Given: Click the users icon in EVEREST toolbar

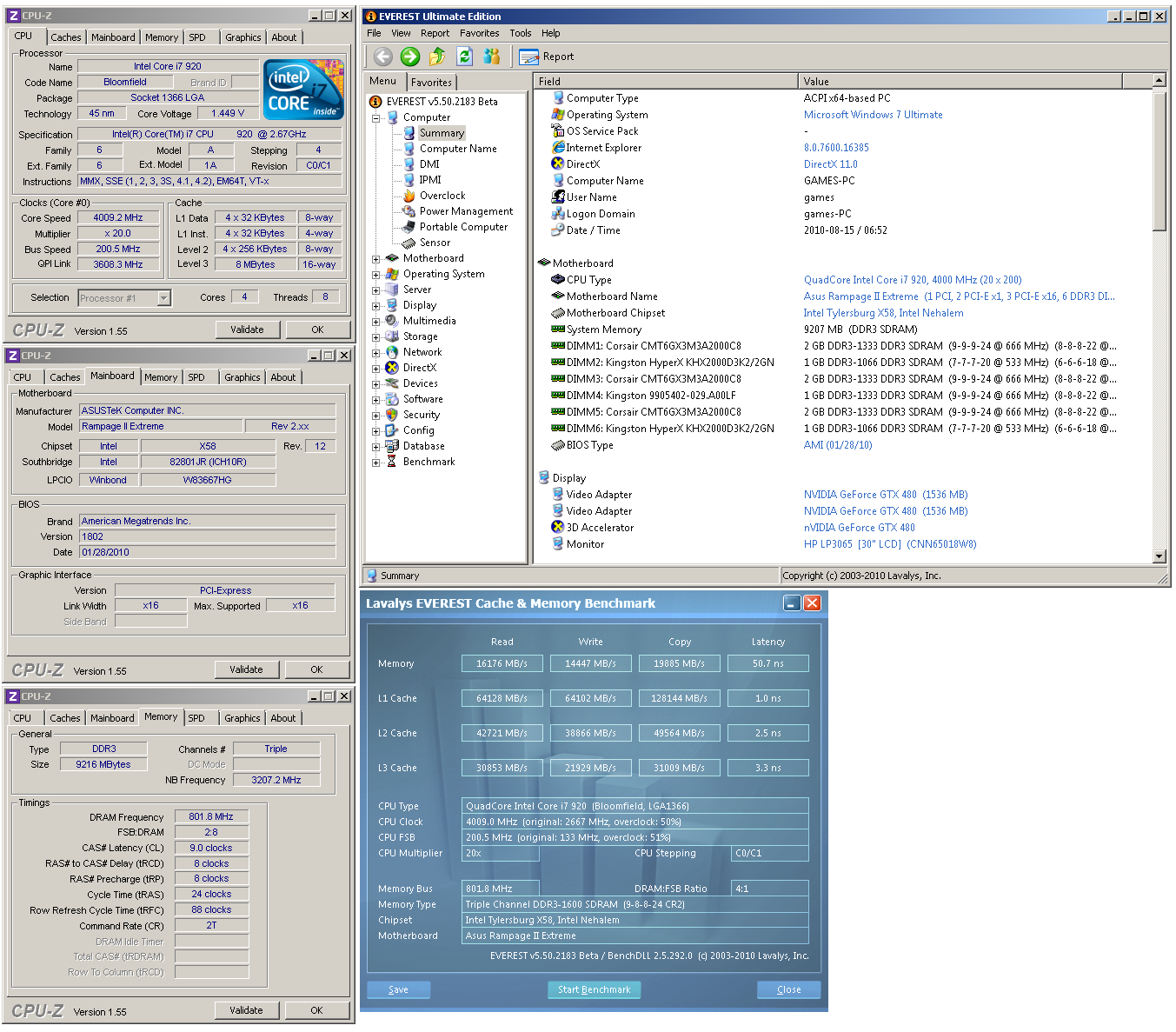Looking at the screenshot, I should tap(492, 57).
